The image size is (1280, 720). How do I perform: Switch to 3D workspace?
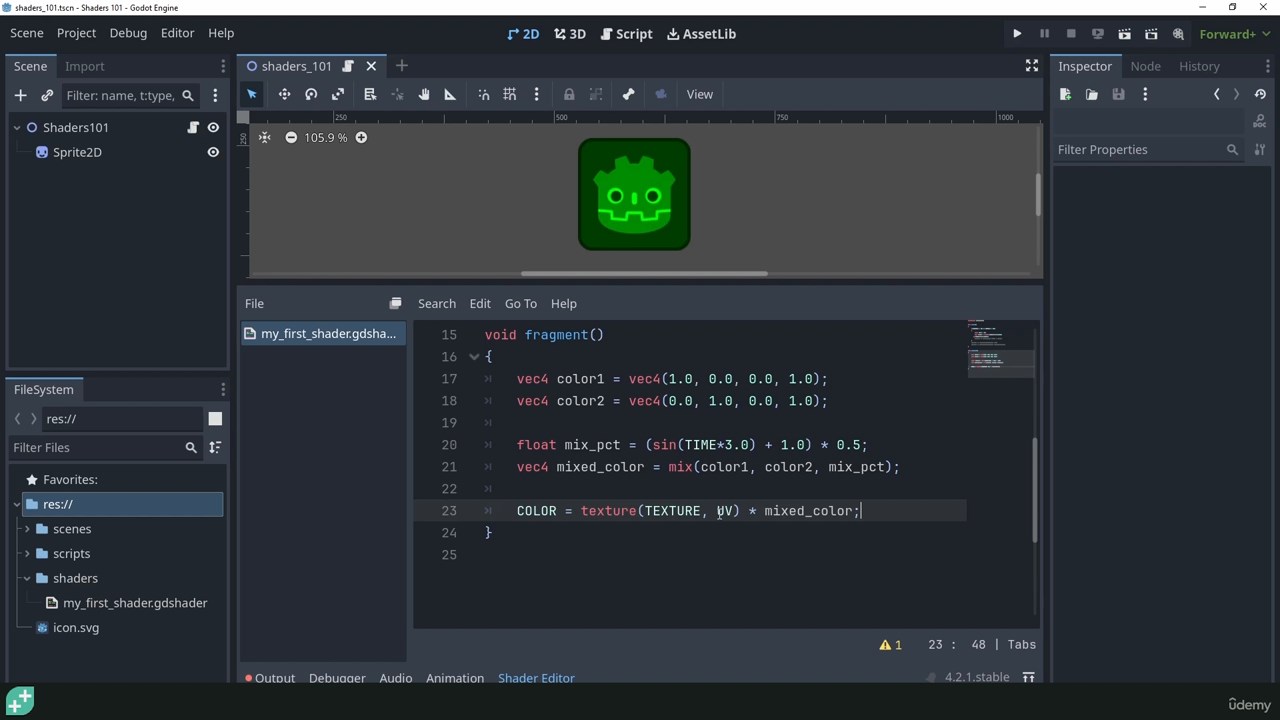click(570, 34)
